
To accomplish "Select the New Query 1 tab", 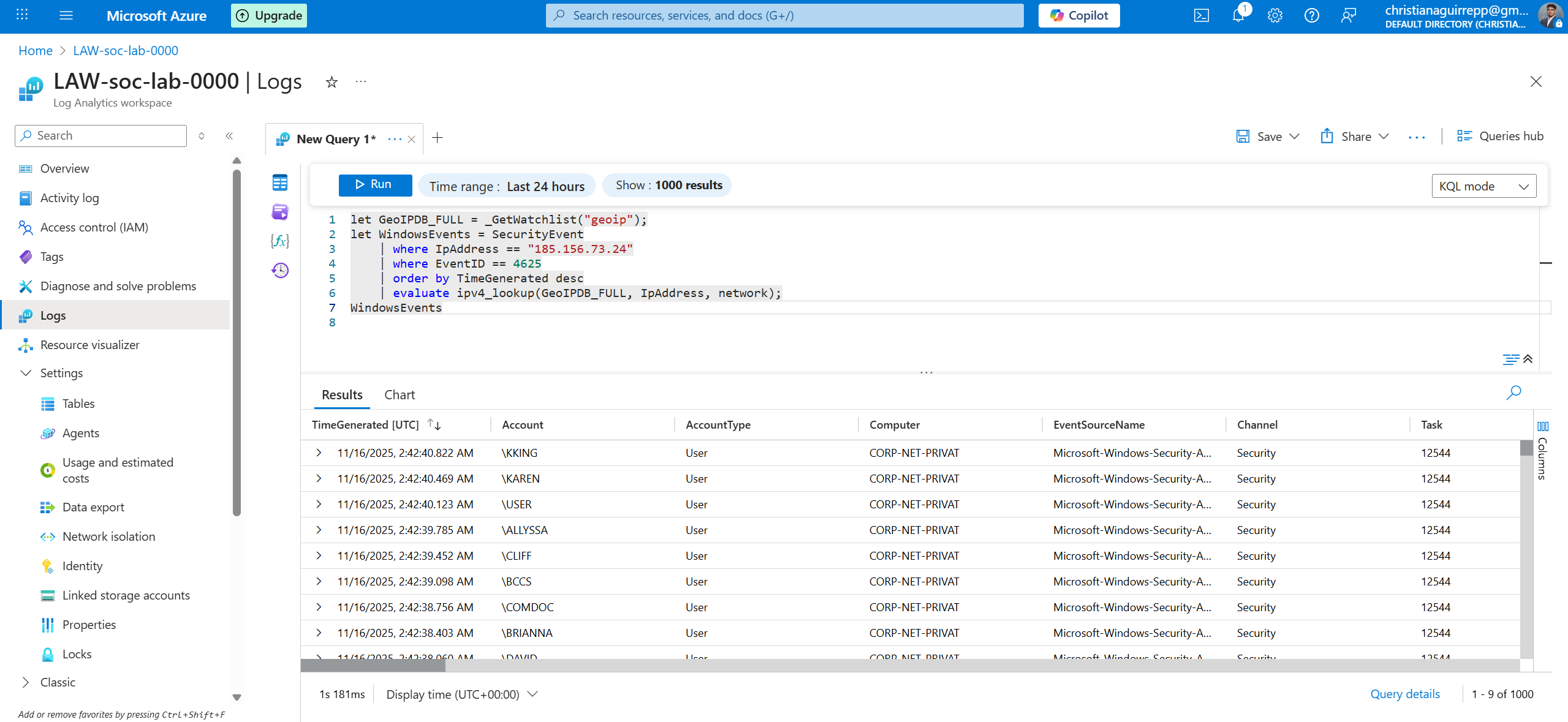I will point(335,138).
